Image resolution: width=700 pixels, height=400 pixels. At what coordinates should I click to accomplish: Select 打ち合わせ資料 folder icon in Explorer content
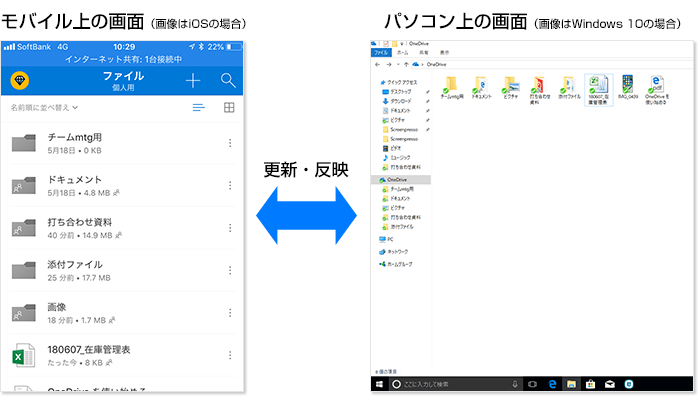(539, 91)
